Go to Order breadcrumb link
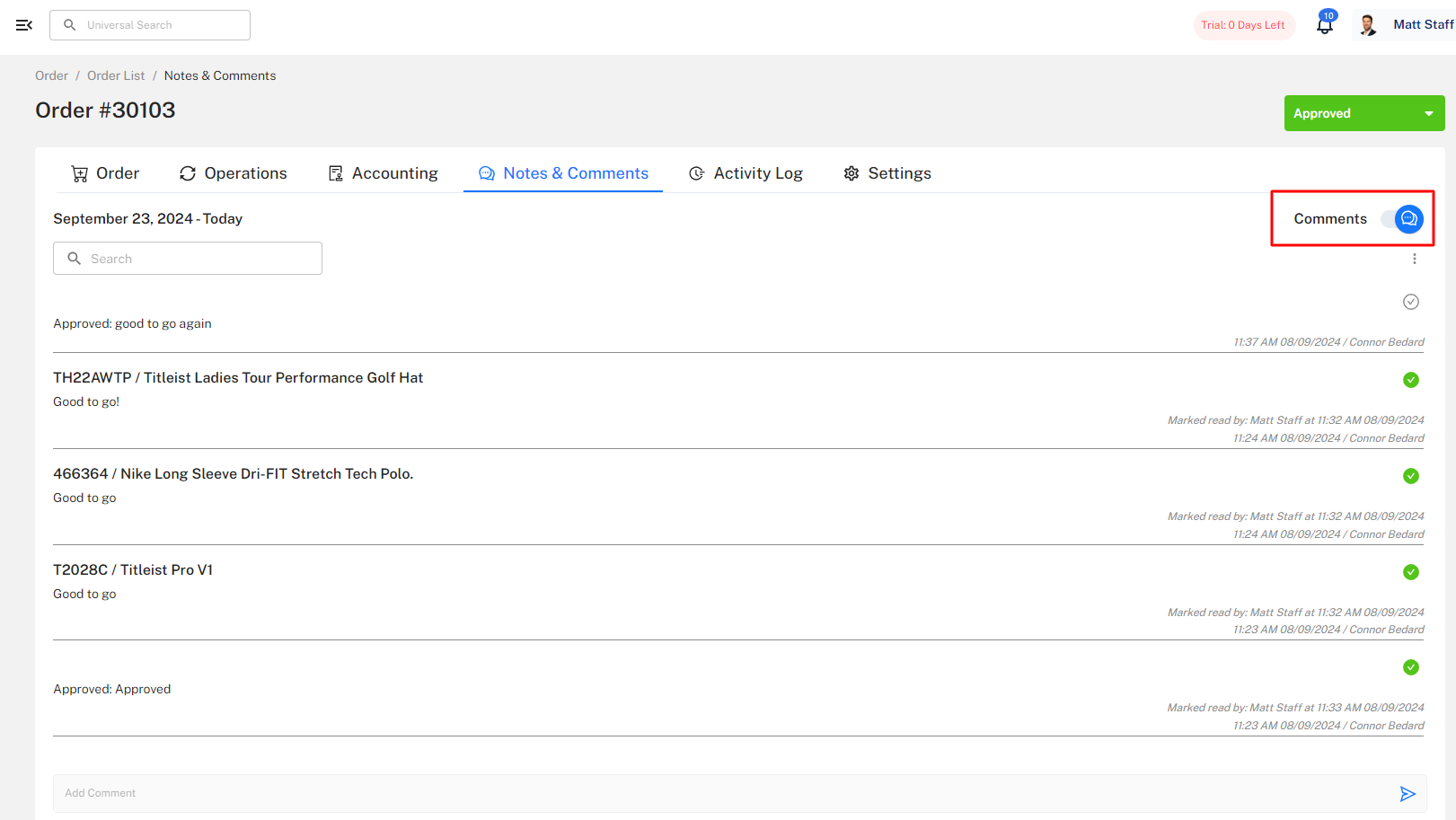Image resolution: width=1456 pixels, height=820 pixels. pyautogui.click(x=51, y=75)
